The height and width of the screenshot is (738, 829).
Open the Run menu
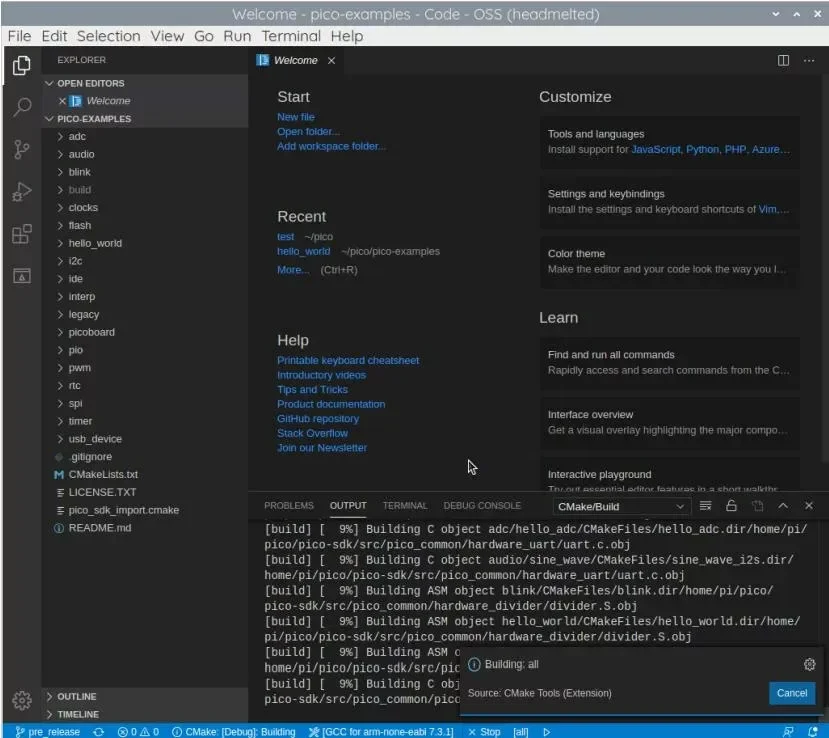point(237,36)
